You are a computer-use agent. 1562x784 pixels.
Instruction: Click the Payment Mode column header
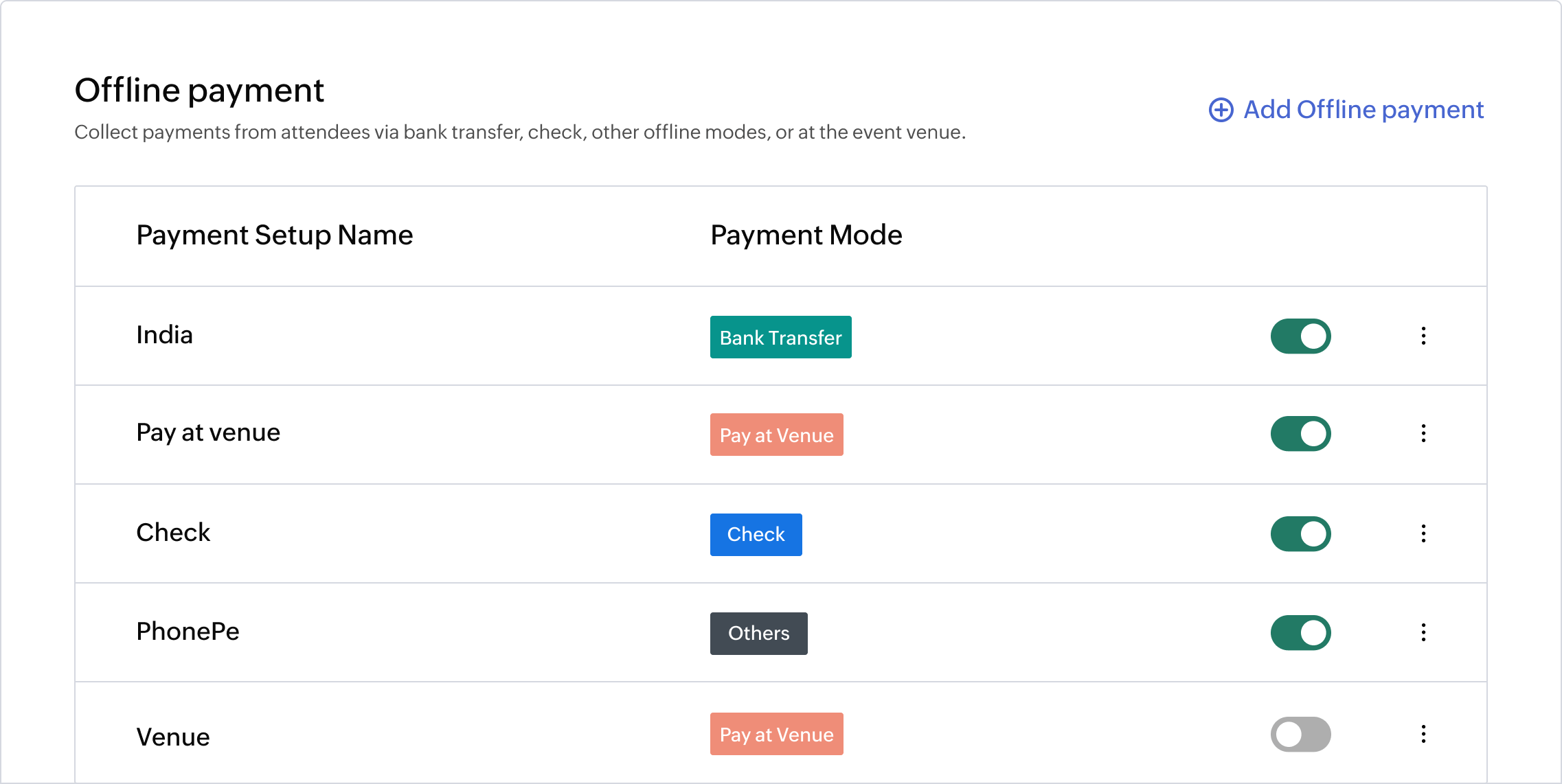click(806, 235)
